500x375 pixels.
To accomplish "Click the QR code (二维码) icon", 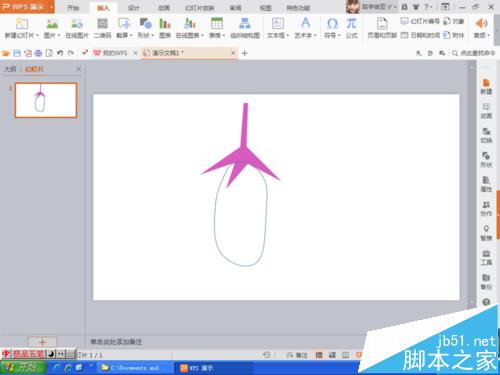I will (x=102, y=24).
